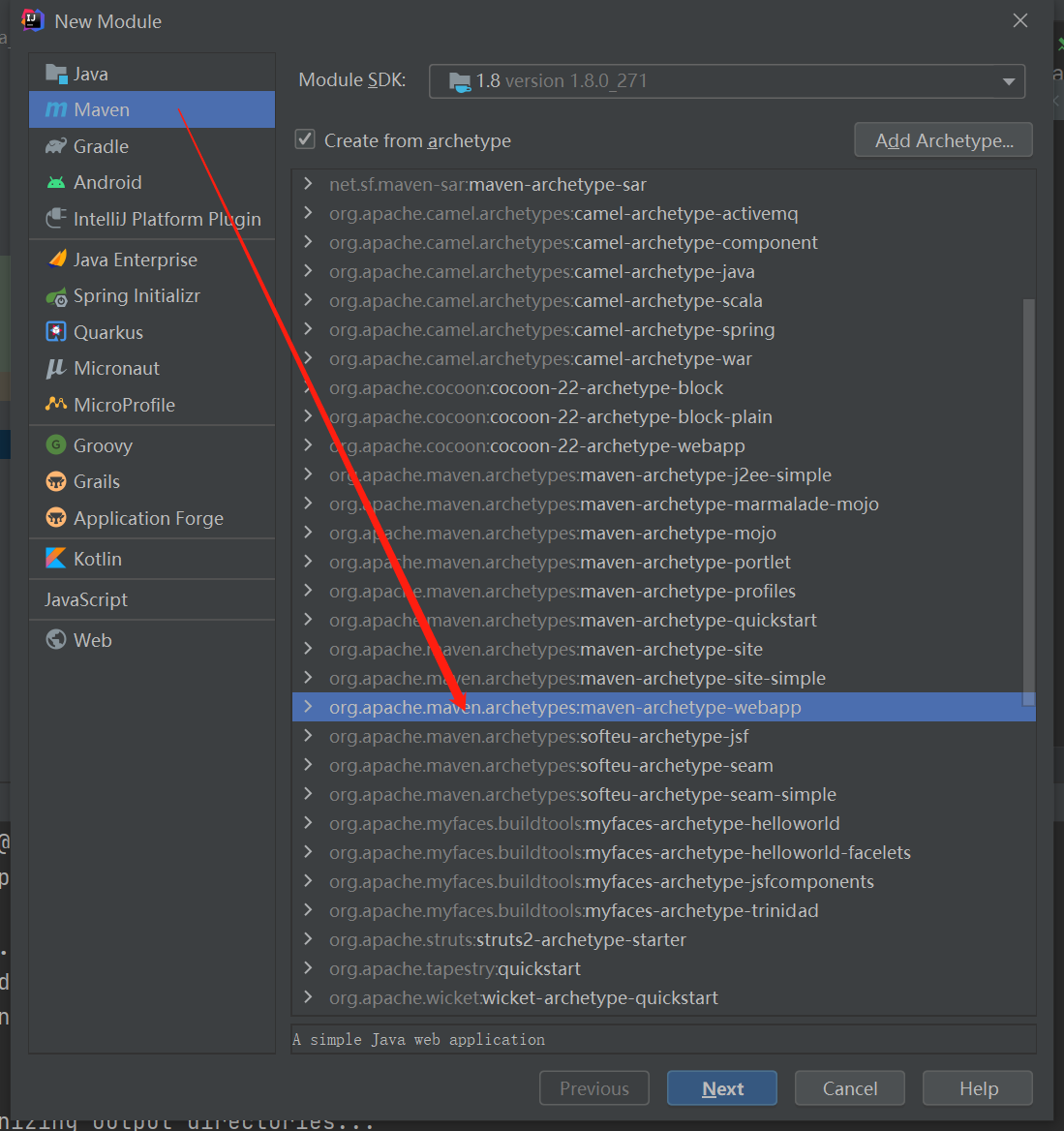Image resolution: width=1064 pixels, height=1131 pixels.
Task: Expand struts2-archetype-starter node
Action: [308, 939]
